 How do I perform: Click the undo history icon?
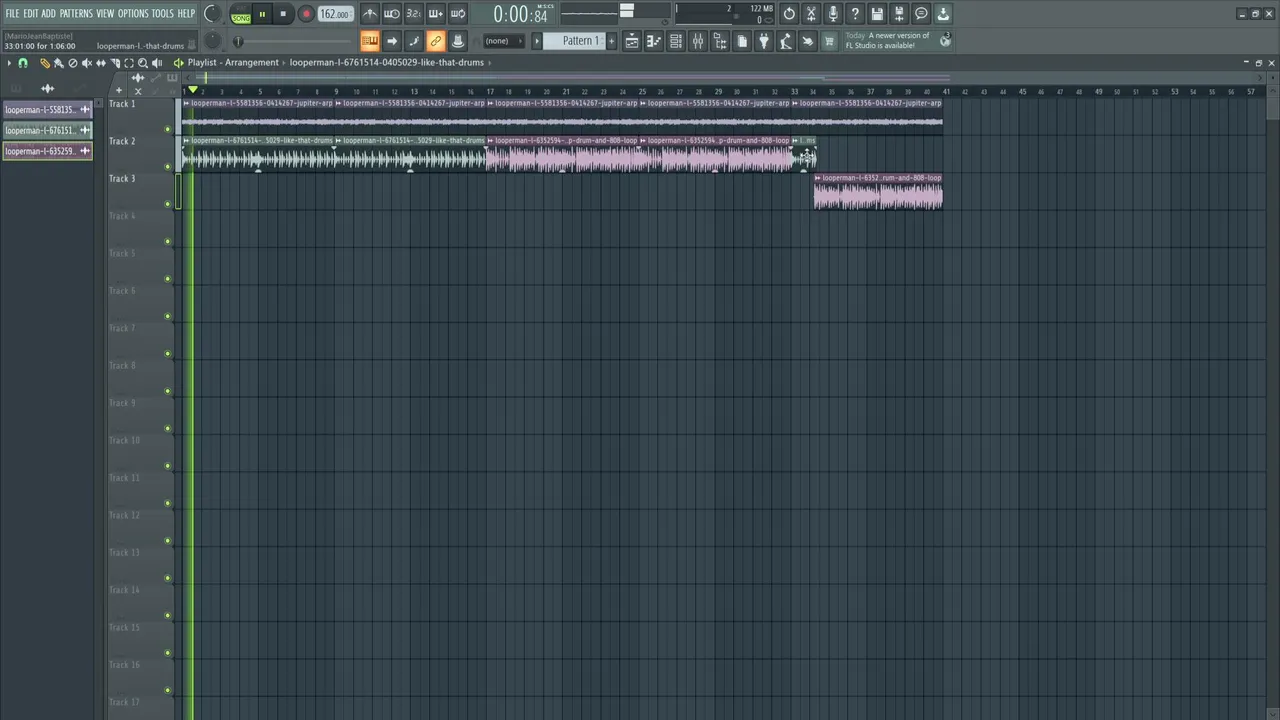point(789,14)
